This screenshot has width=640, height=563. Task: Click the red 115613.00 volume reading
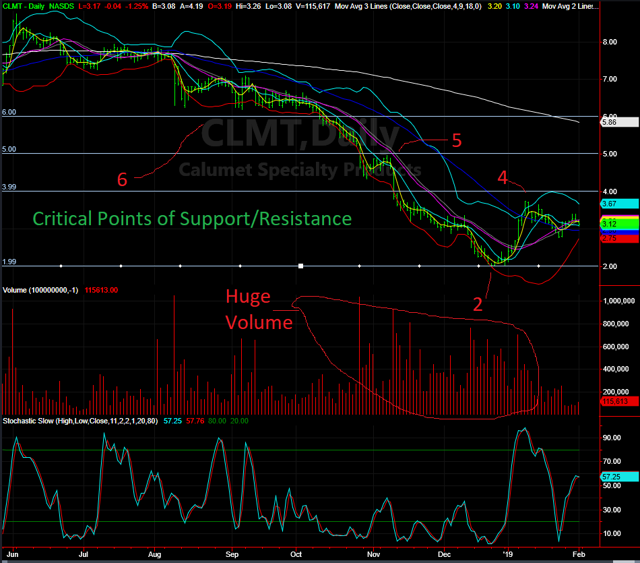[x=101, y=290]
